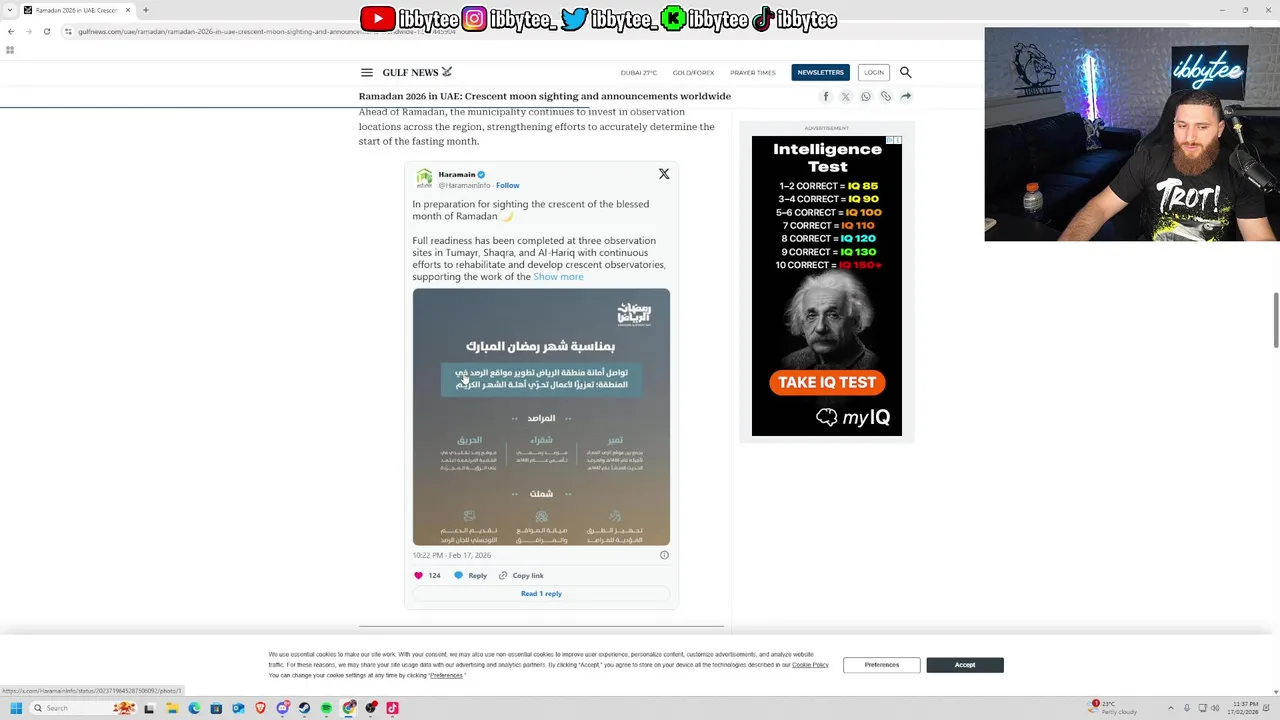Open Microsoft Store from the taskbar
1280x720 pixels.
coord(216,708)
